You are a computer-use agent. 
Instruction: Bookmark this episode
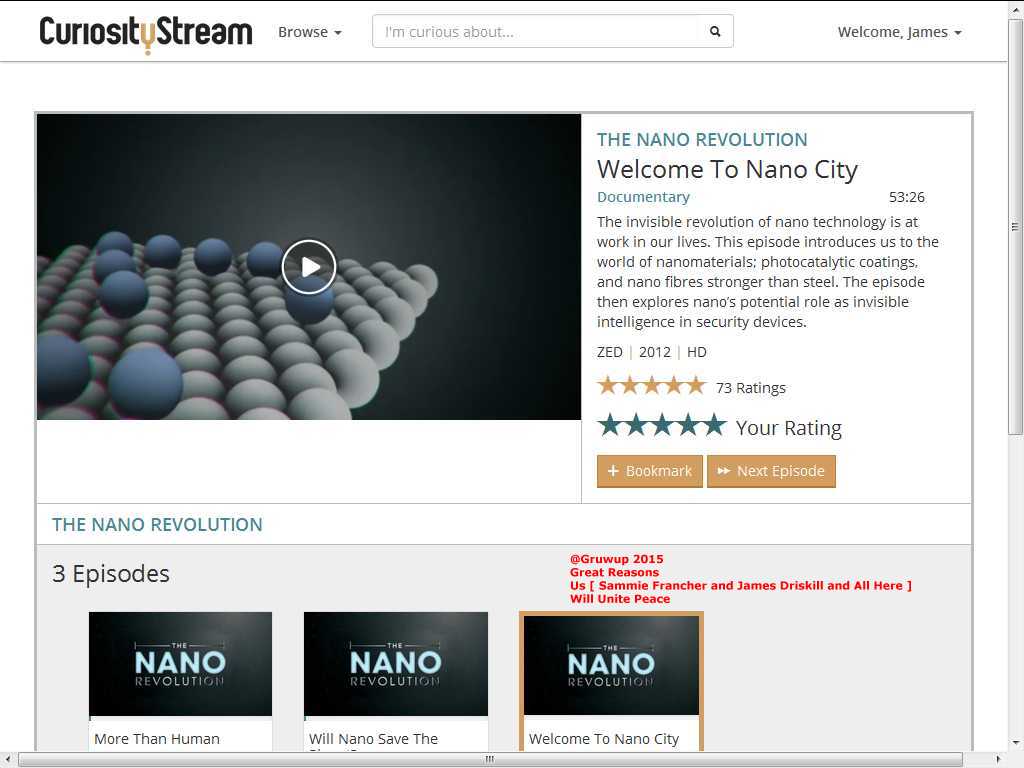pos(650,471)
